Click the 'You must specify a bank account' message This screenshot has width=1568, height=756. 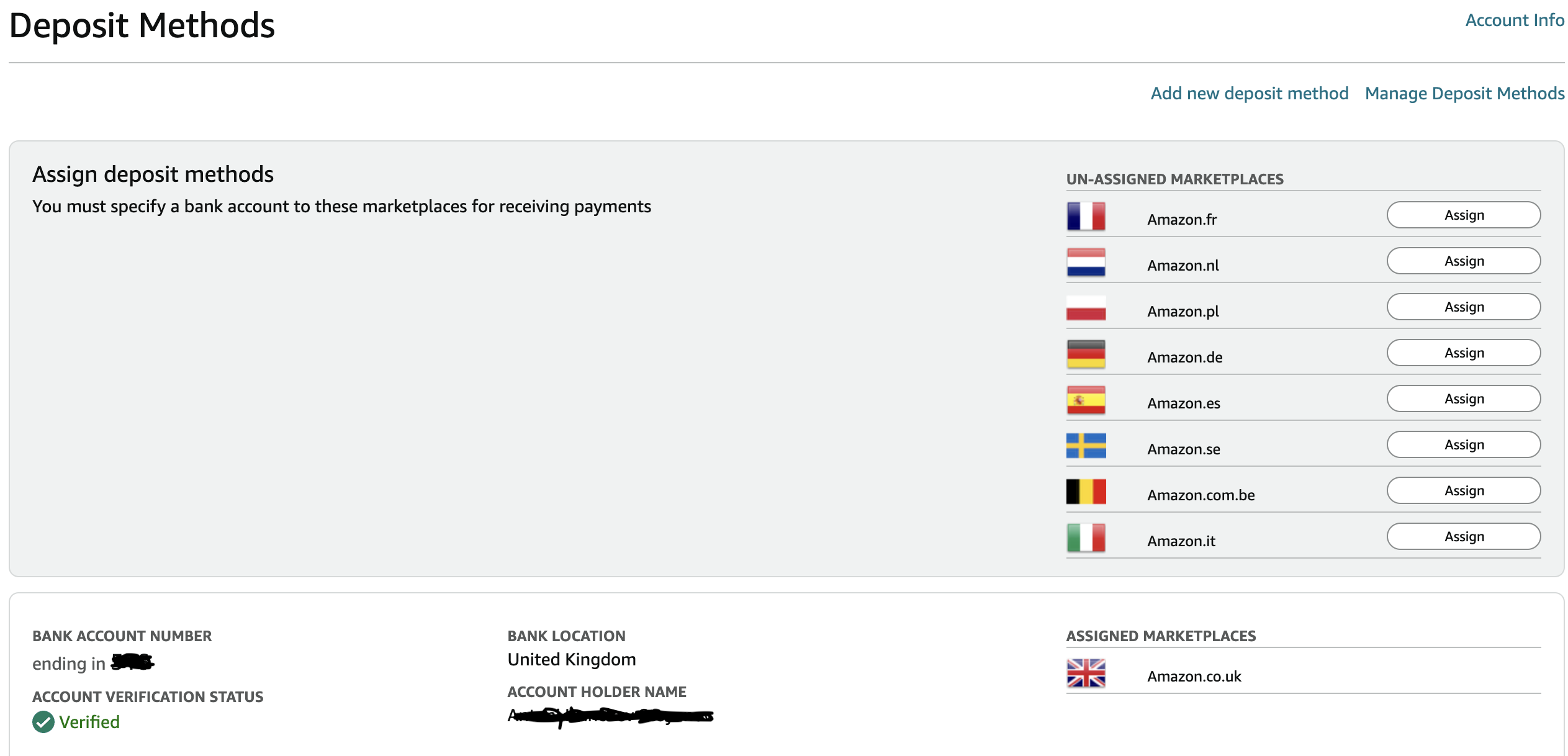pos(341,206)
